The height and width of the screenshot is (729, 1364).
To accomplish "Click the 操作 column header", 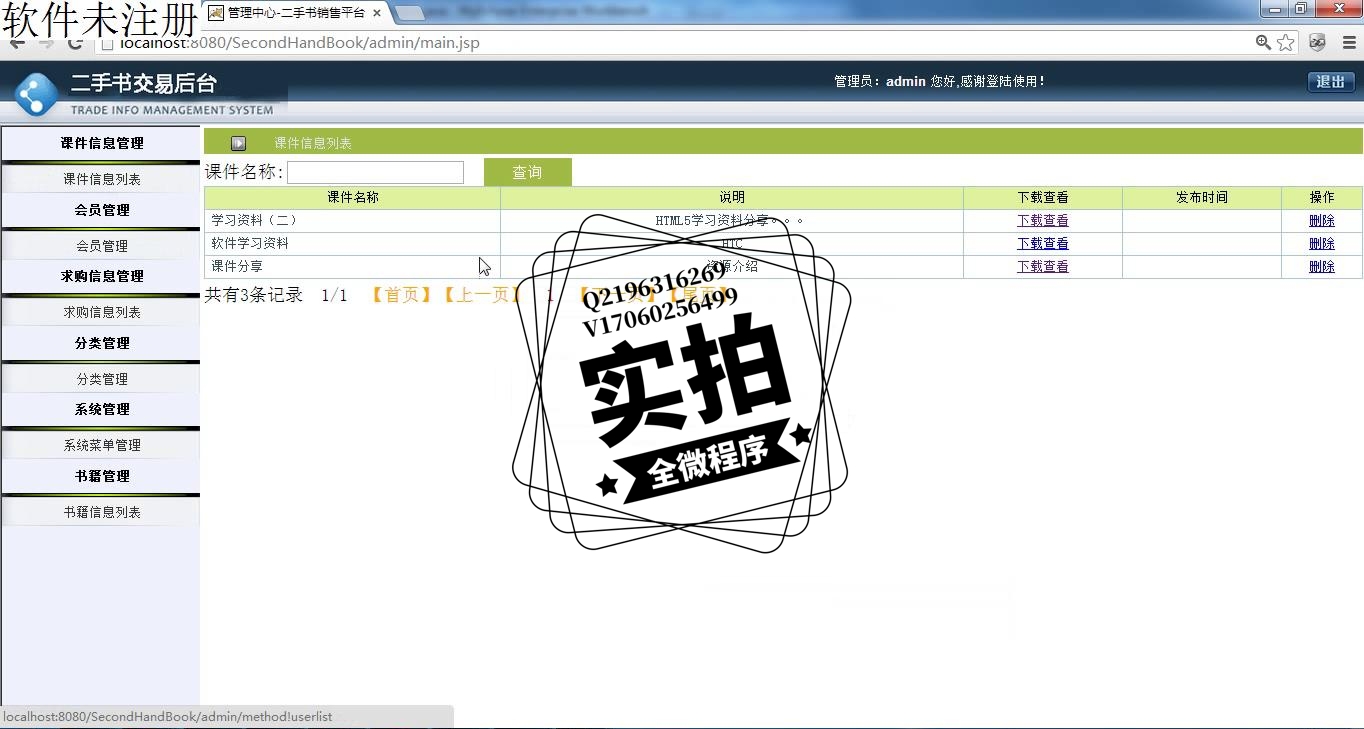I will click(1322, 198).
